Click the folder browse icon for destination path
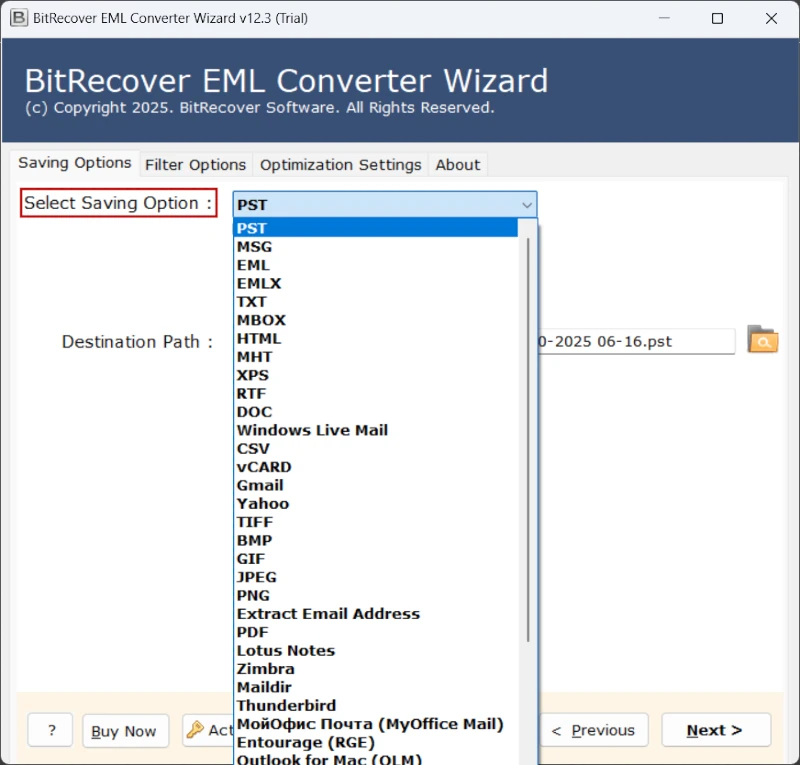Viewport: 800px width, 765px height. pos(762,339)
